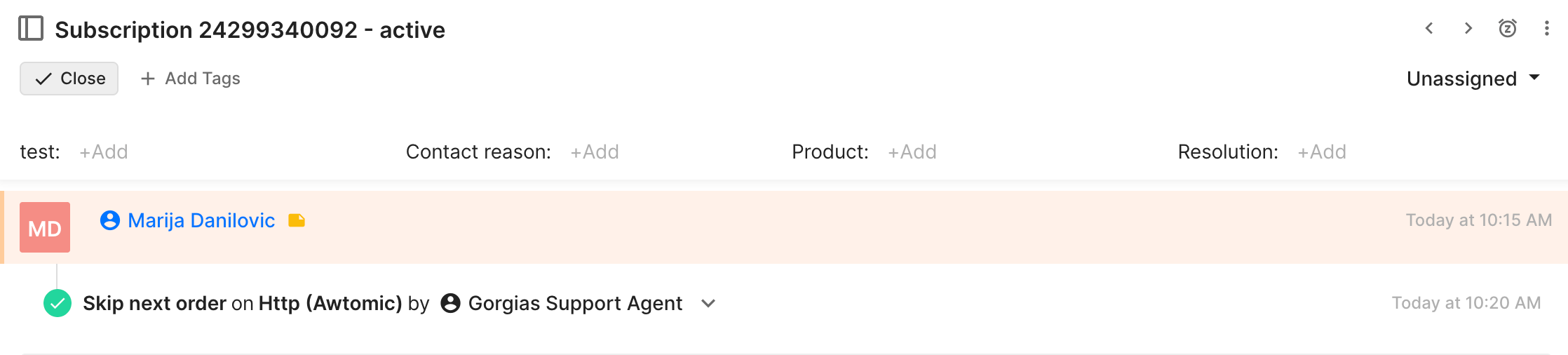Click the green success checkmark icon
Image resolution: width=1568 pixels, height=355 pixels.
[58, 303]
